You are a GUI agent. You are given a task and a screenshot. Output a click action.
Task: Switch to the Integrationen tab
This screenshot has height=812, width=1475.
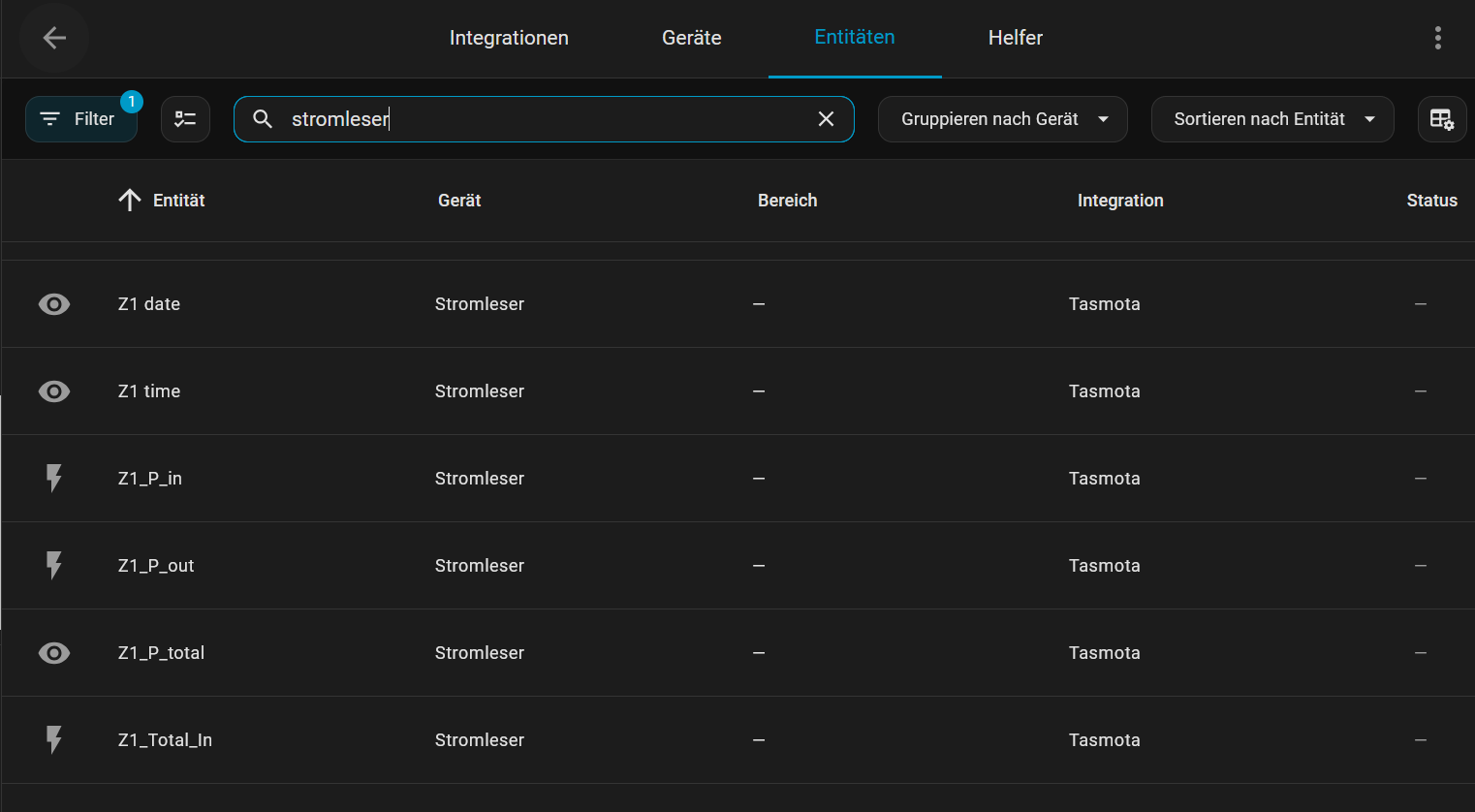pyautogui.click(x=509, y=38)
